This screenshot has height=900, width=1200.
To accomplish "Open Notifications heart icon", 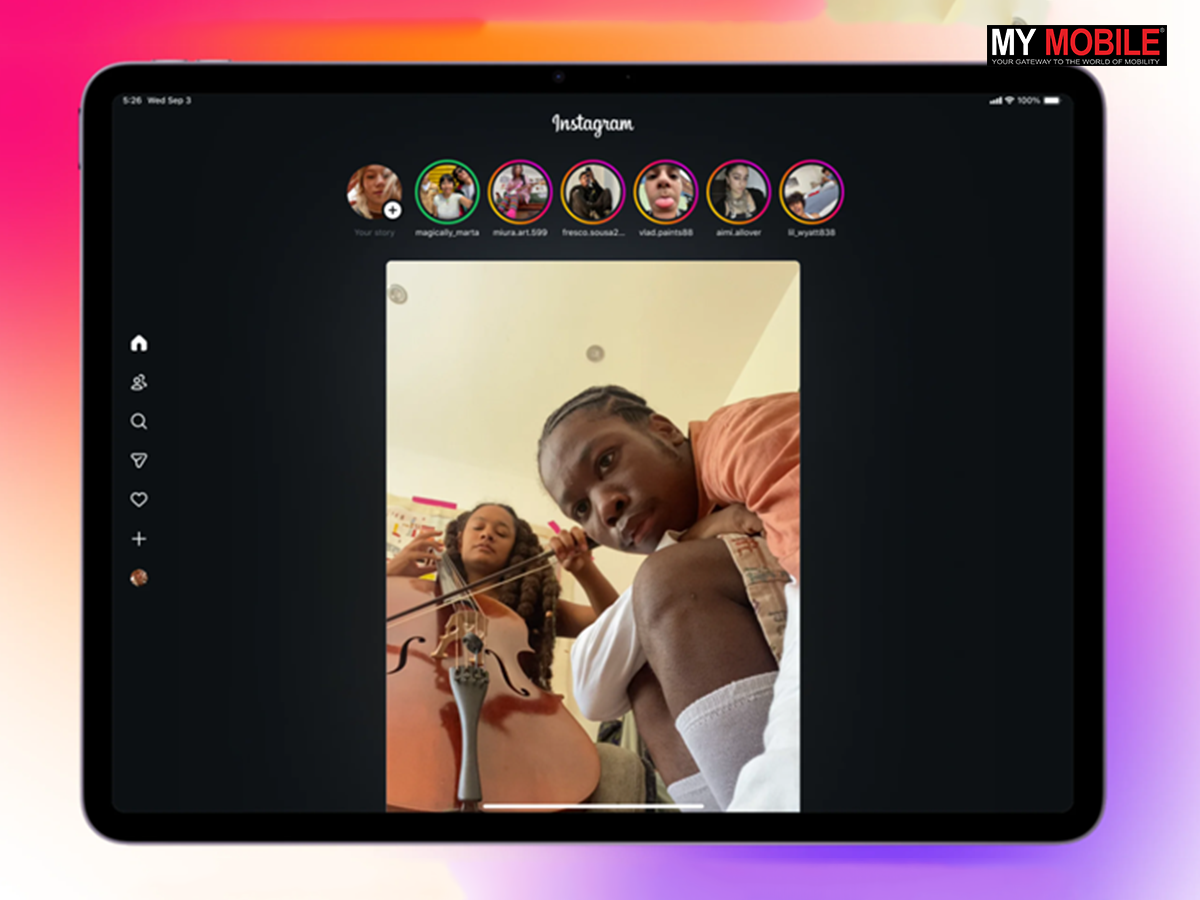I will point(139,499).
